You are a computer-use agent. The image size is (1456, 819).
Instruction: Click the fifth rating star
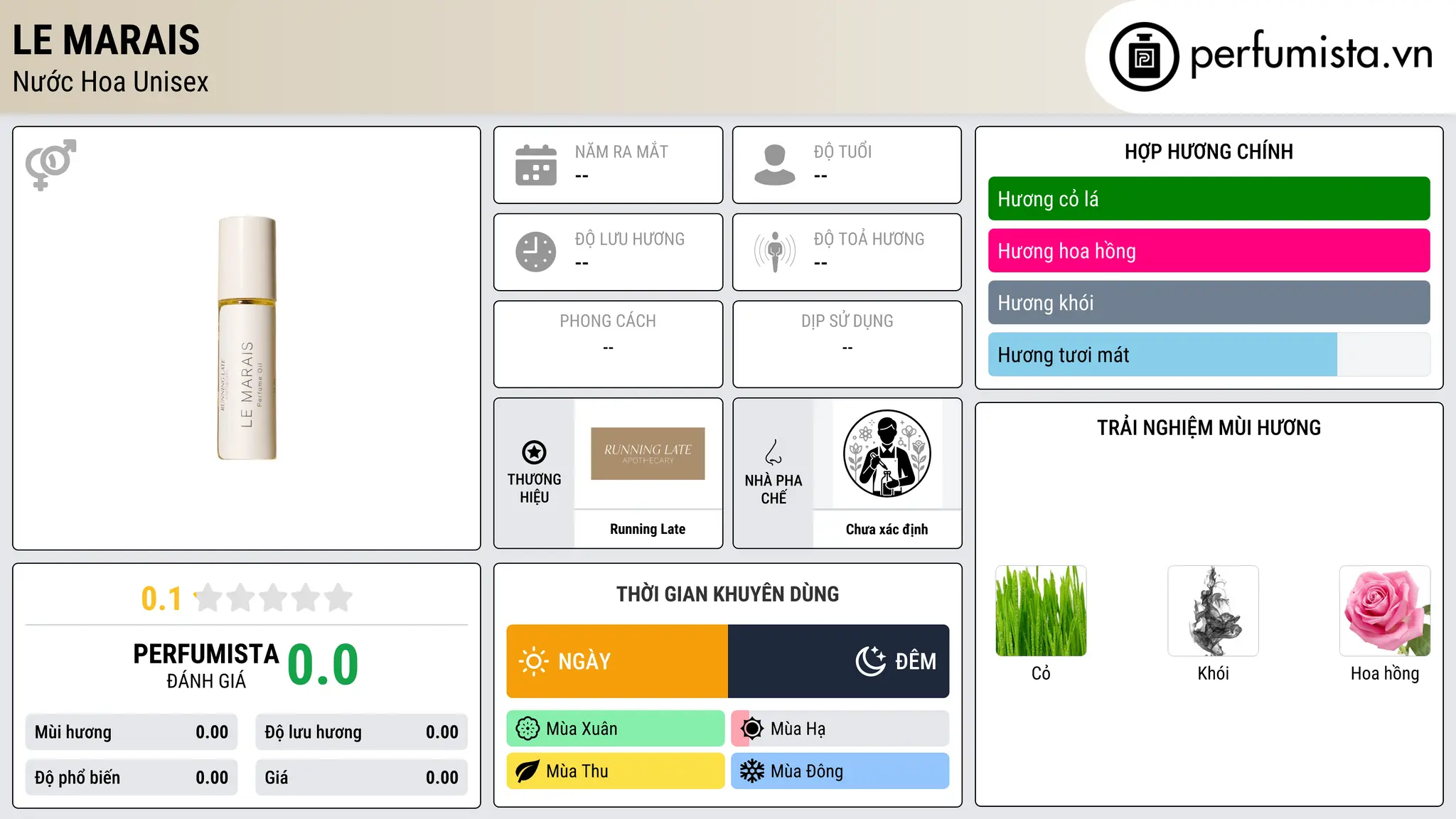coord(338,598)
